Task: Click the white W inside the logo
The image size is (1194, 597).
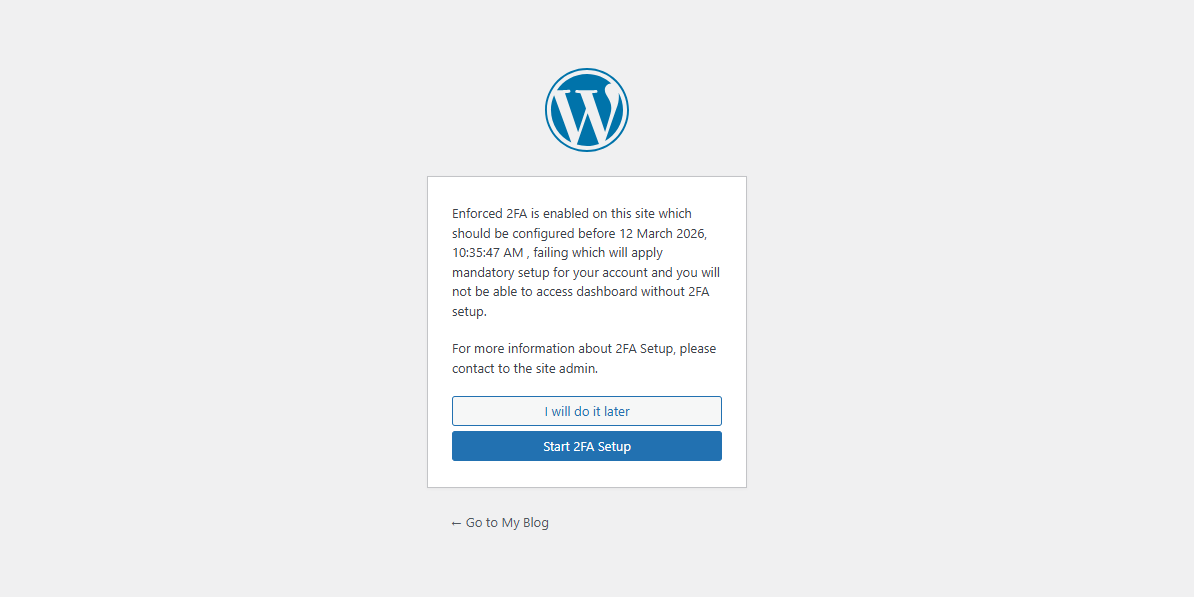Action: coord(587,113)
